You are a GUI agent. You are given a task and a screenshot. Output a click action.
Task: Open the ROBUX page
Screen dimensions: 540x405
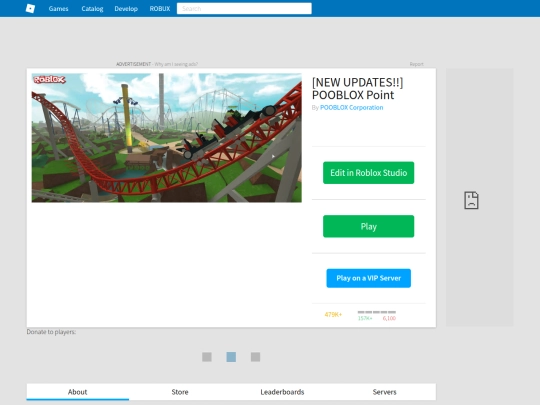[x=160, y=9]
